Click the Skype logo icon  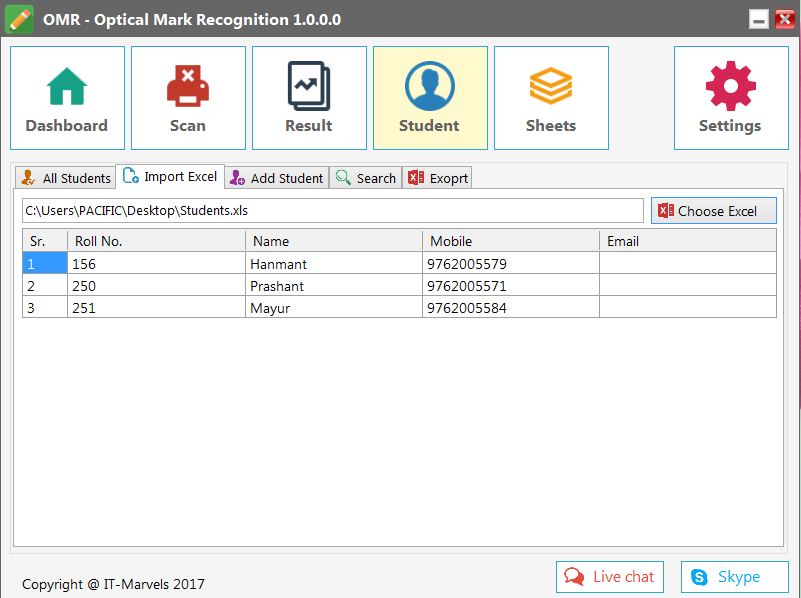click(x=699, y=577)
